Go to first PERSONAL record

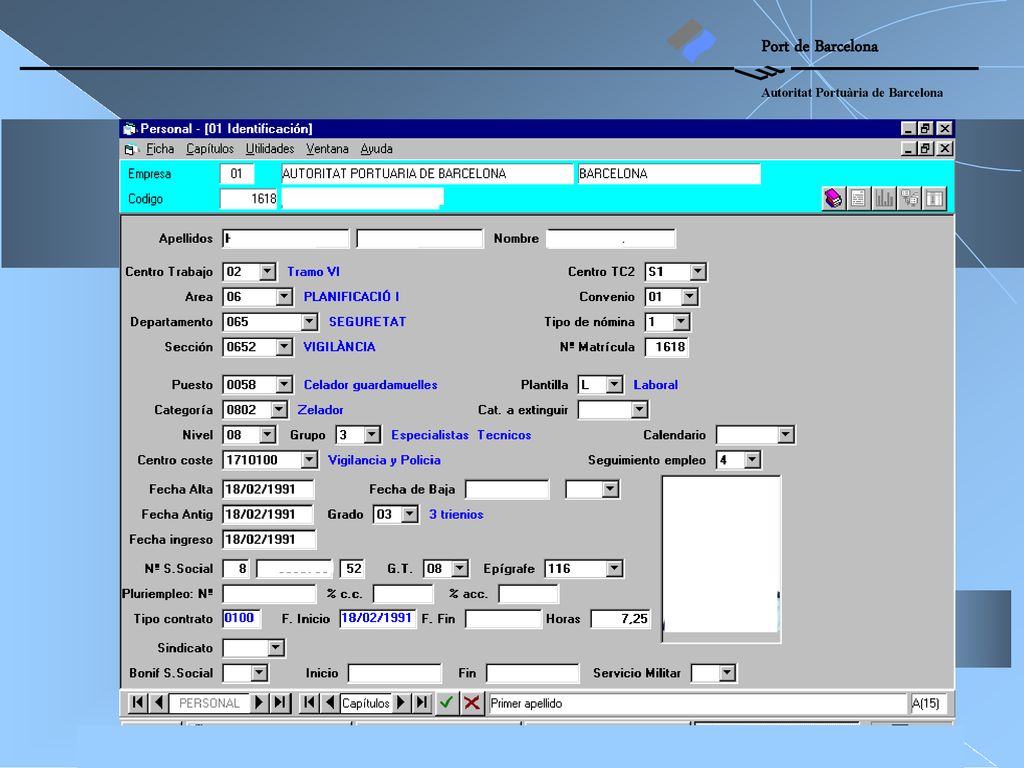[137, 703]
